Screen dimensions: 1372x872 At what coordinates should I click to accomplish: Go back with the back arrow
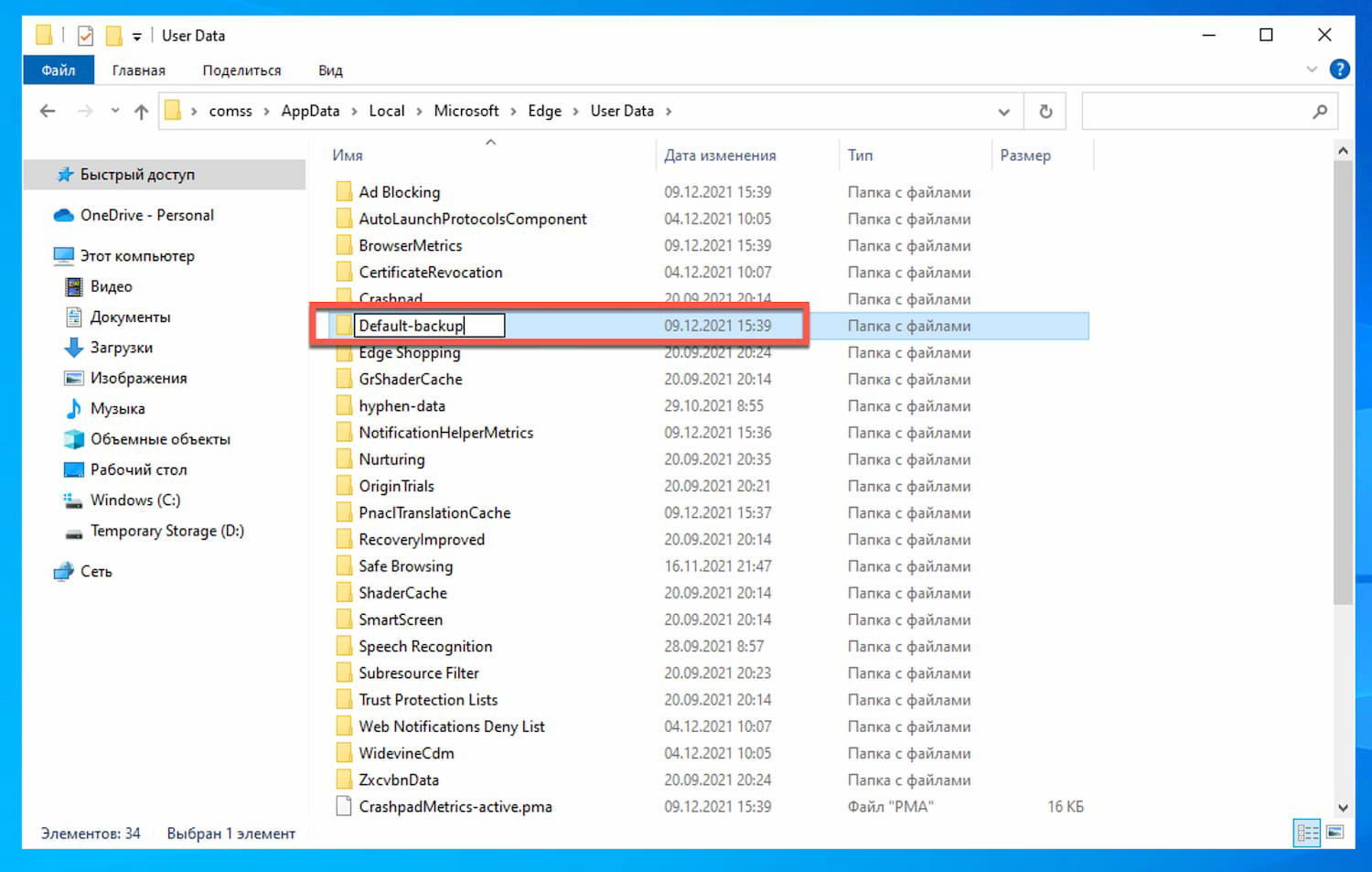48,112
